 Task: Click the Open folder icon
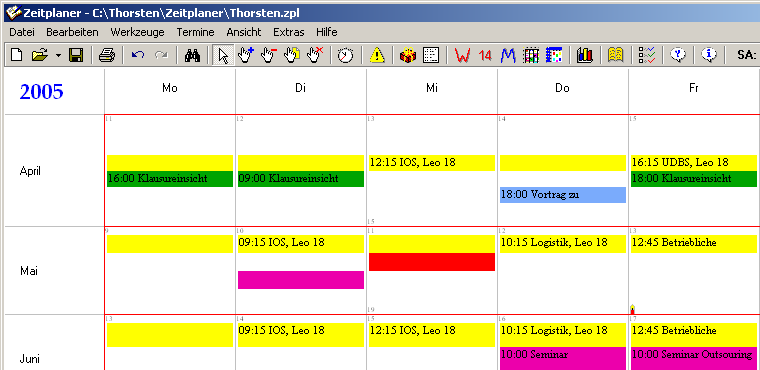[39, 55]
